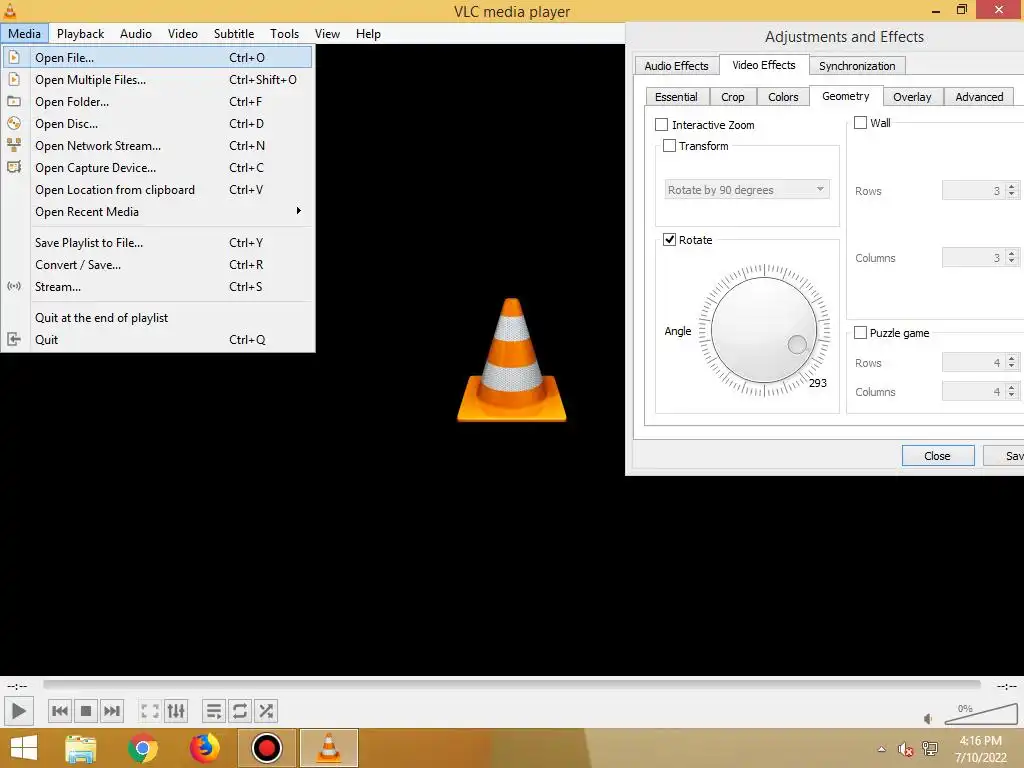Toggle the playlist view icon

click(214, 711)
